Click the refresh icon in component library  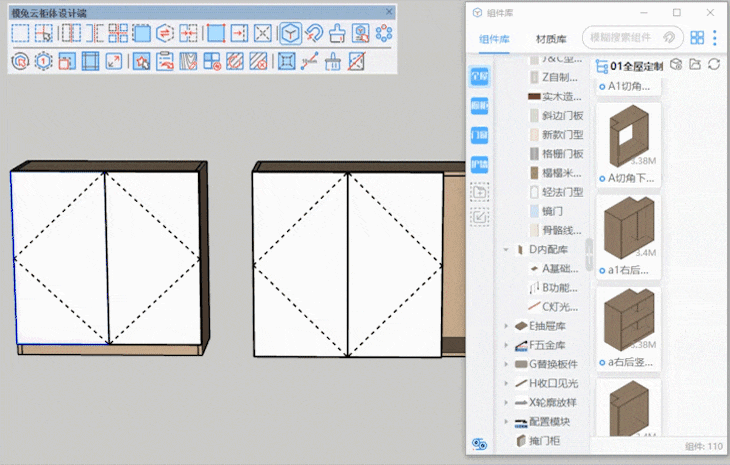tap(714, 65)
